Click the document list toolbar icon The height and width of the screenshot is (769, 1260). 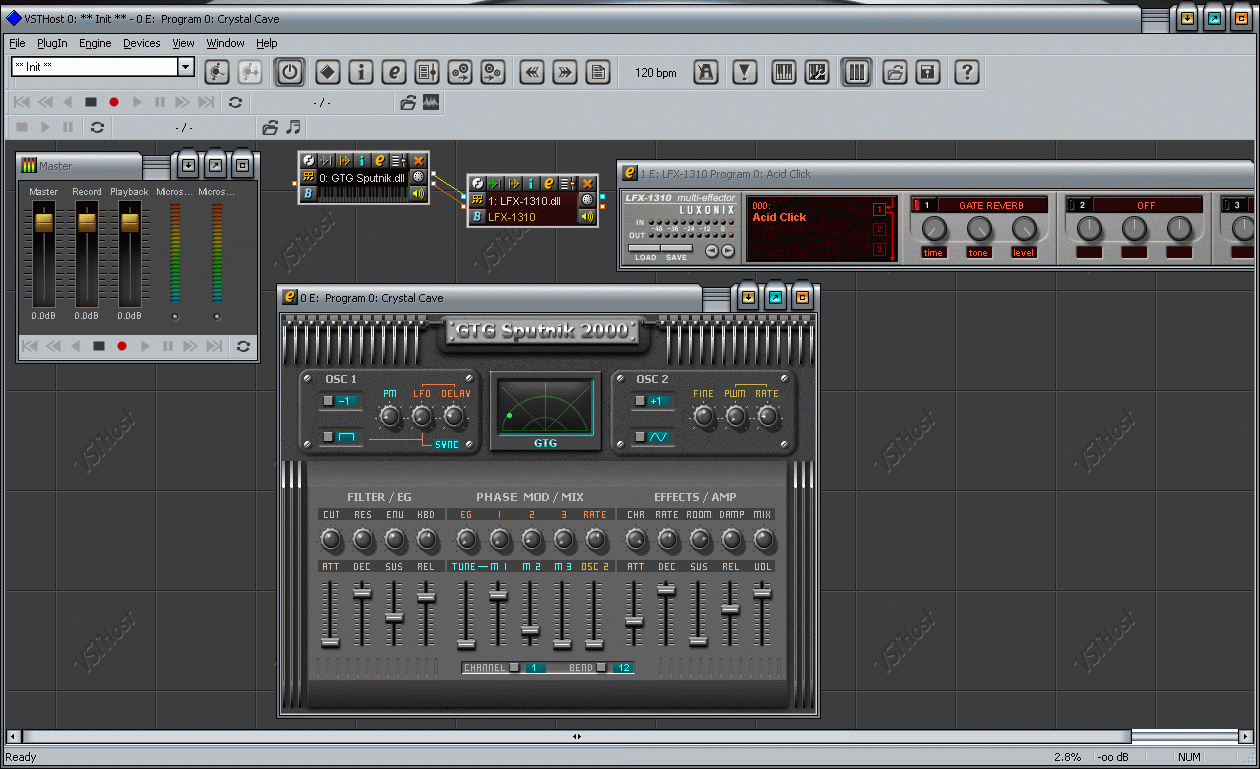pyautogui.click(x=598, y=72)
